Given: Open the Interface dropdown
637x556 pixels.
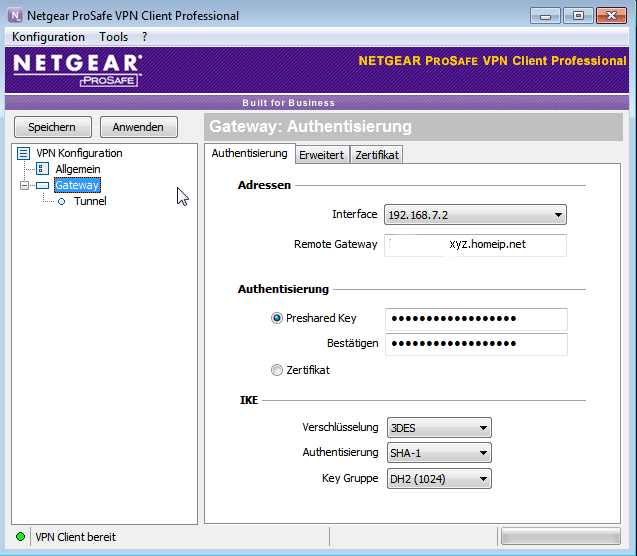Looking at the screenshot, I should click(x=475, y=214).
